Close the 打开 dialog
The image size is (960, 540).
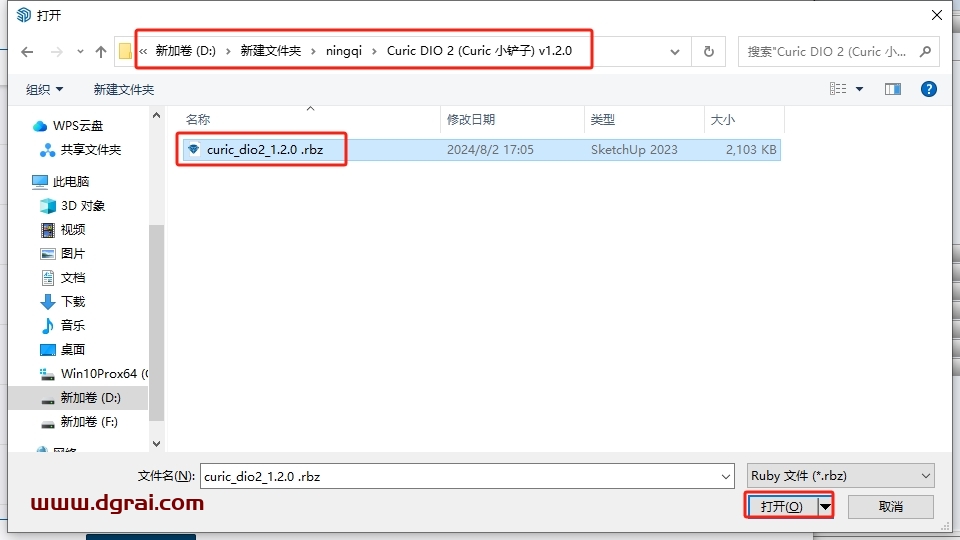(937, 15)
